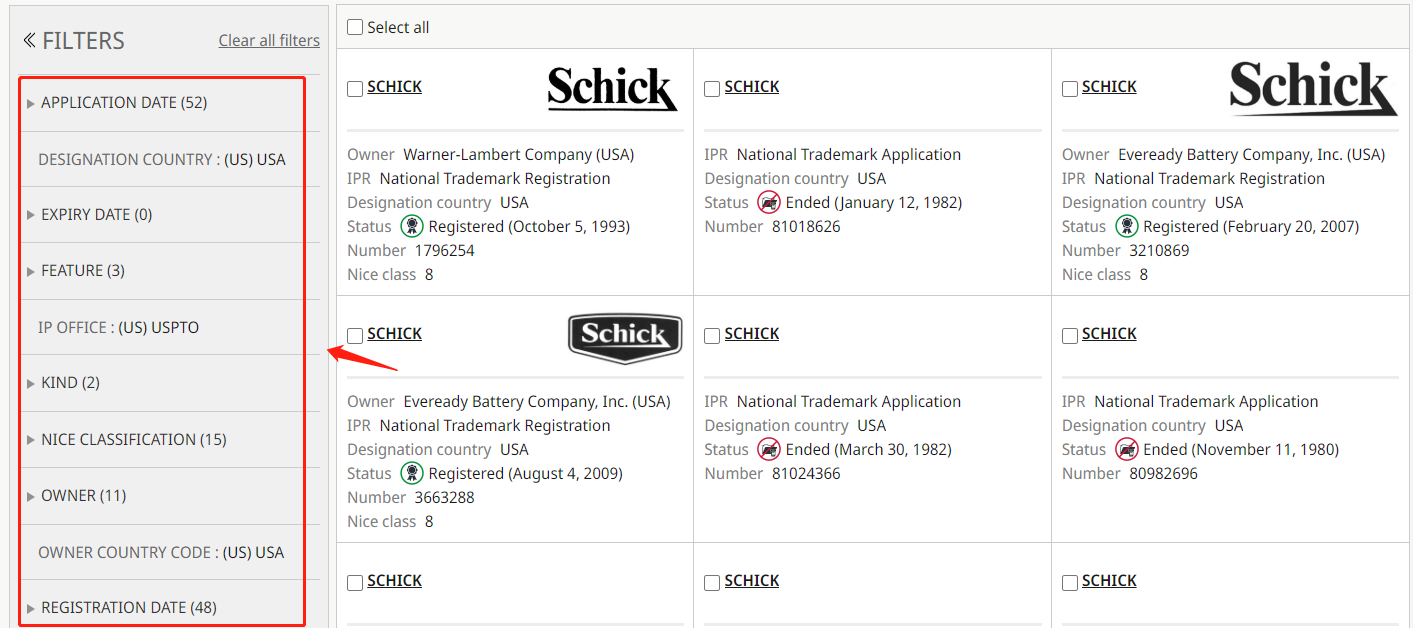Click the ended status icon for application 80982696
1413x628 pixels.
click(1127, 449)
